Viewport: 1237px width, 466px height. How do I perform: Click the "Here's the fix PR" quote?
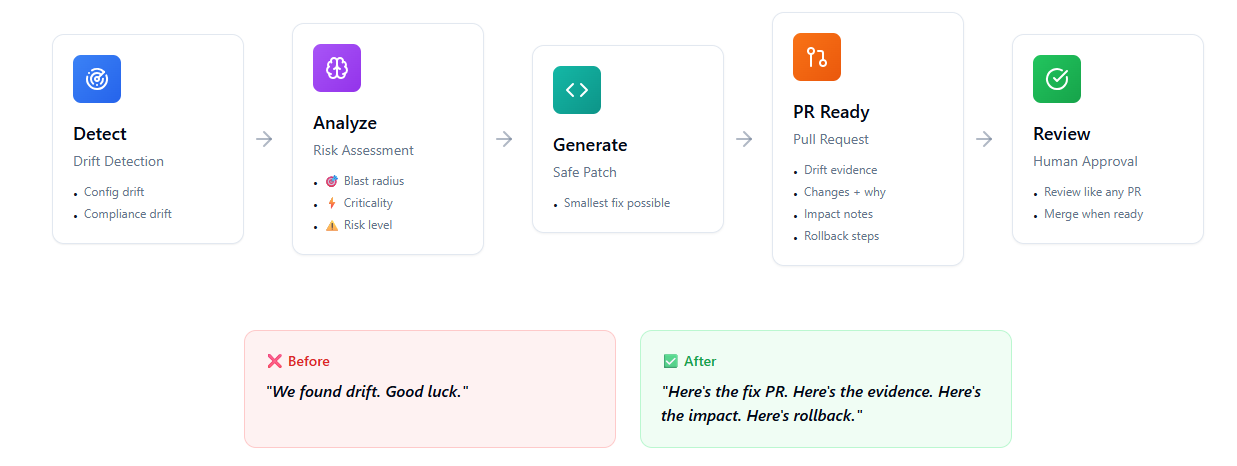tap(821, 403)
